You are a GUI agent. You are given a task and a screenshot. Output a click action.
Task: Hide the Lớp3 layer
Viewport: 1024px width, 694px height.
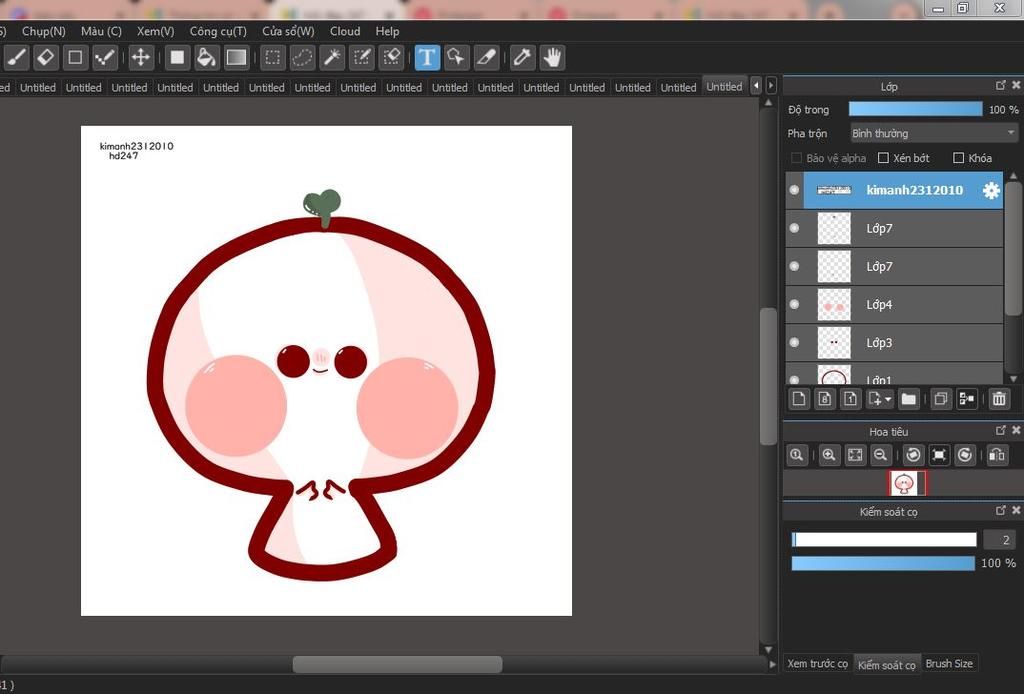tap(794, 342)
